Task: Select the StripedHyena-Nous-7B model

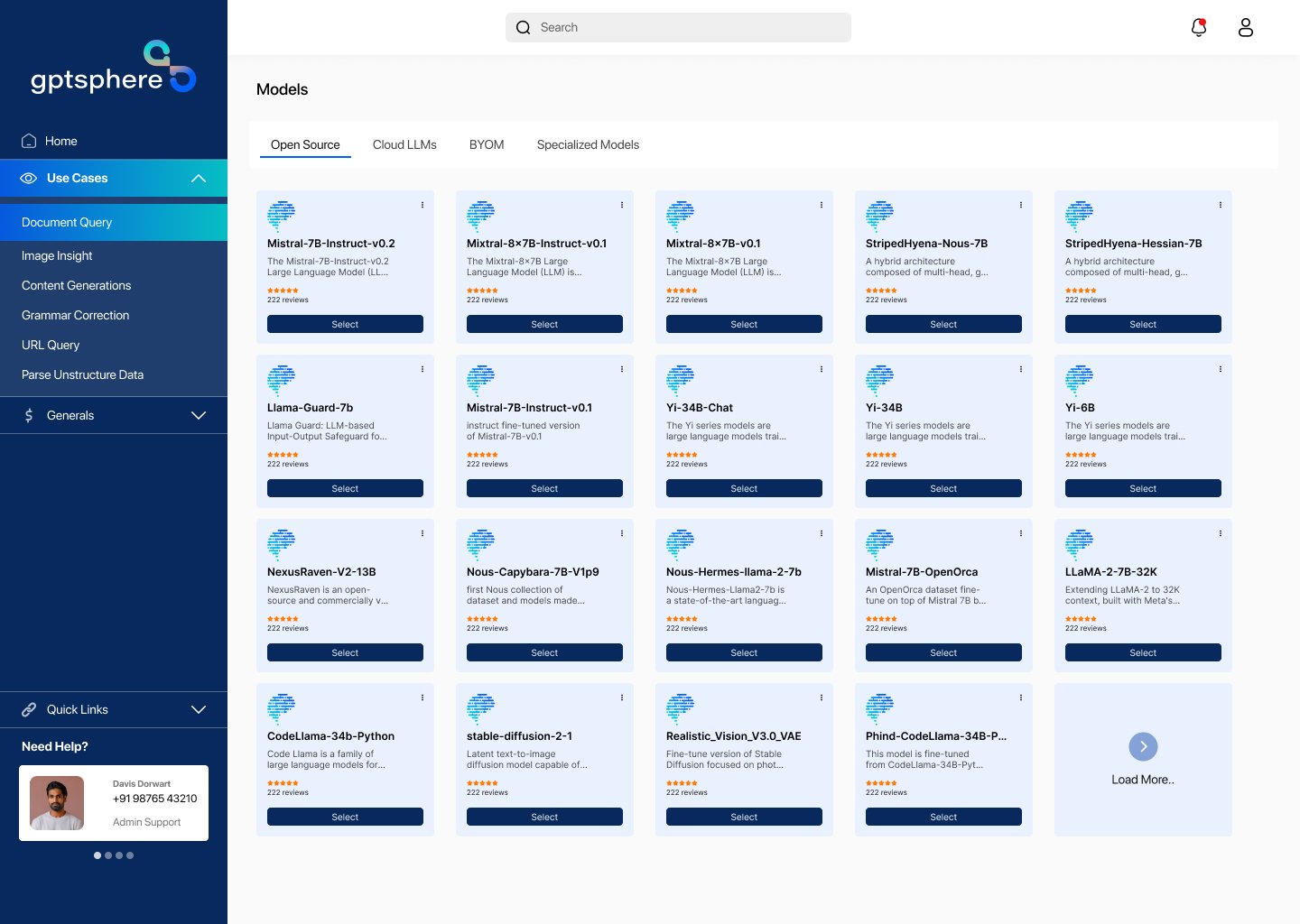Action: tap(943, 324)
